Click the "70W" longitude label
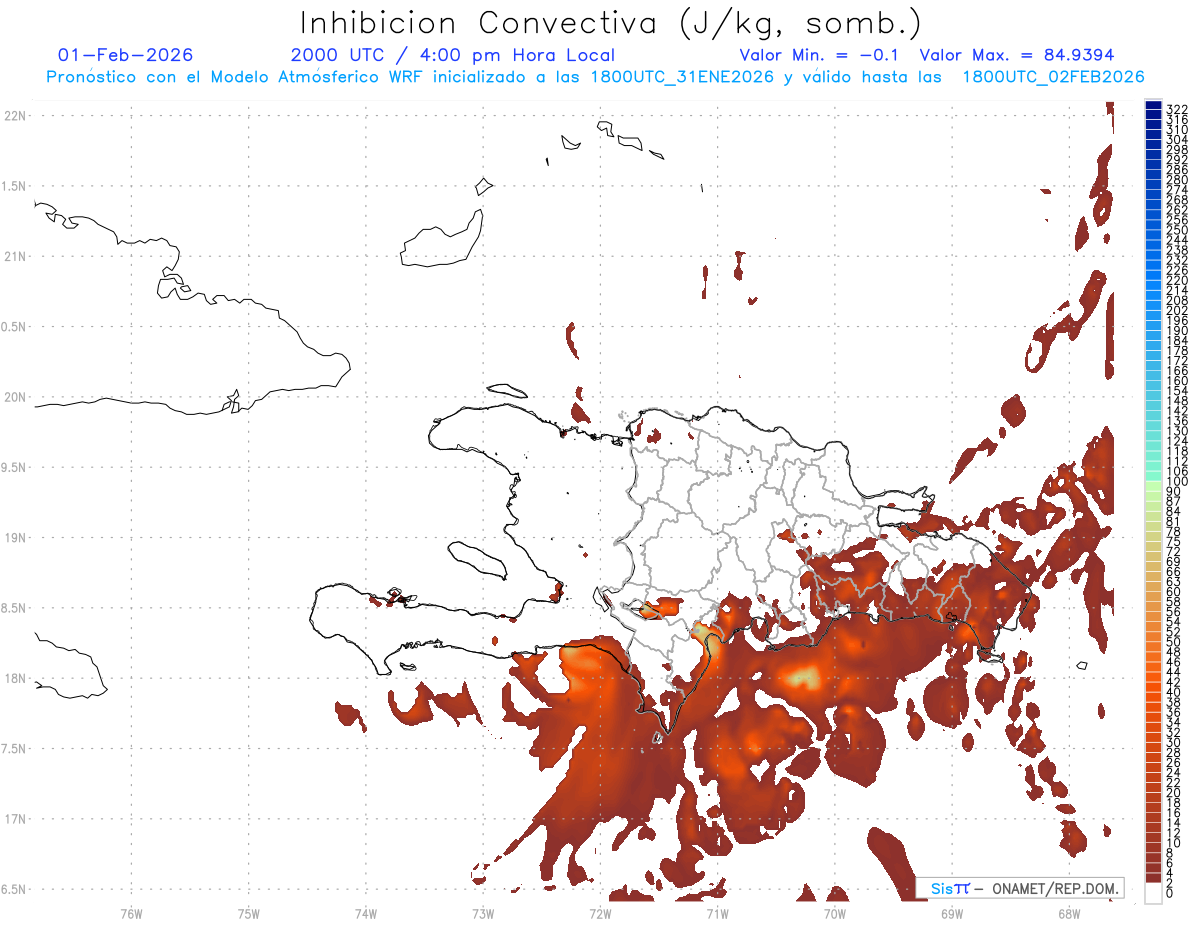The width and height of the screenshot is (1200, 927). [x=835, y=913]
